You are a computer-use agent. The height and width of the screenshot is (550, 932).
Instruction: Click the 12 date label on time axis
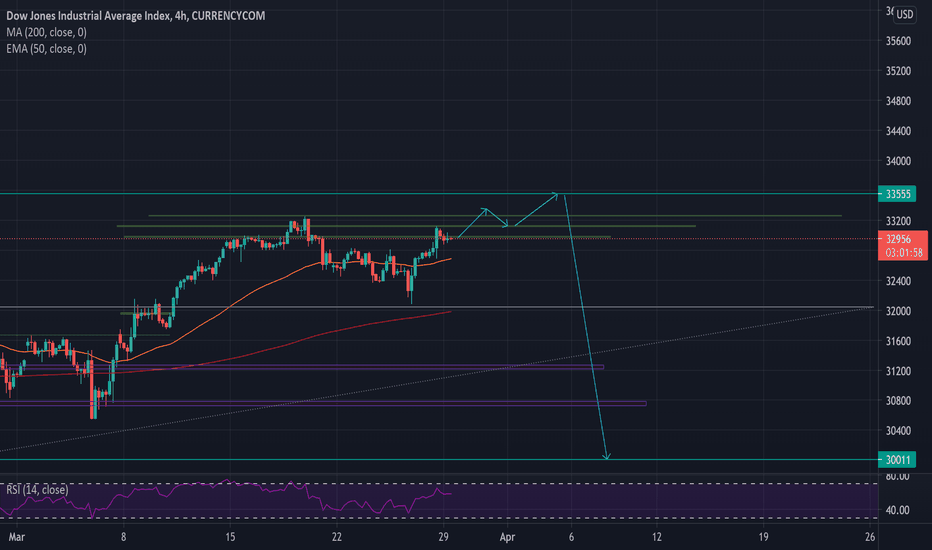[656, 537]
